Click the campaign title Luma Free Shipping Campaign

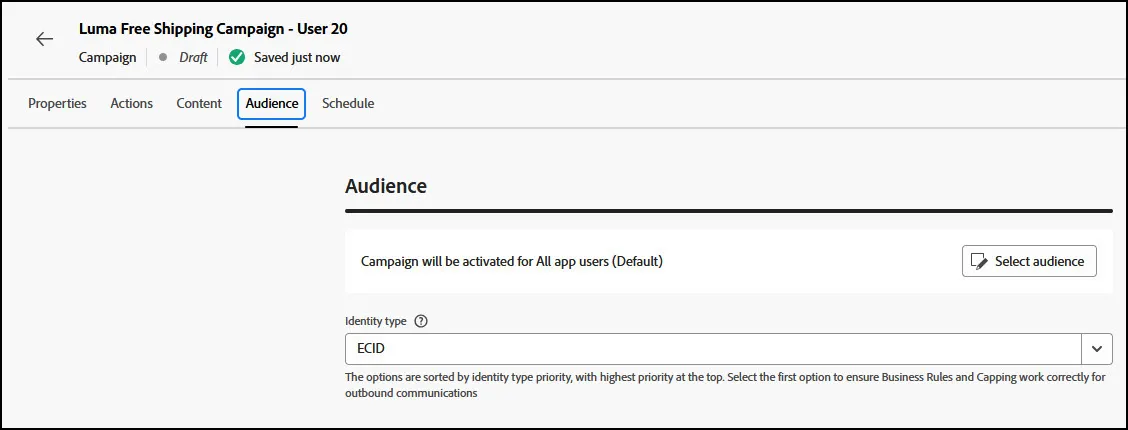point(214,29)
